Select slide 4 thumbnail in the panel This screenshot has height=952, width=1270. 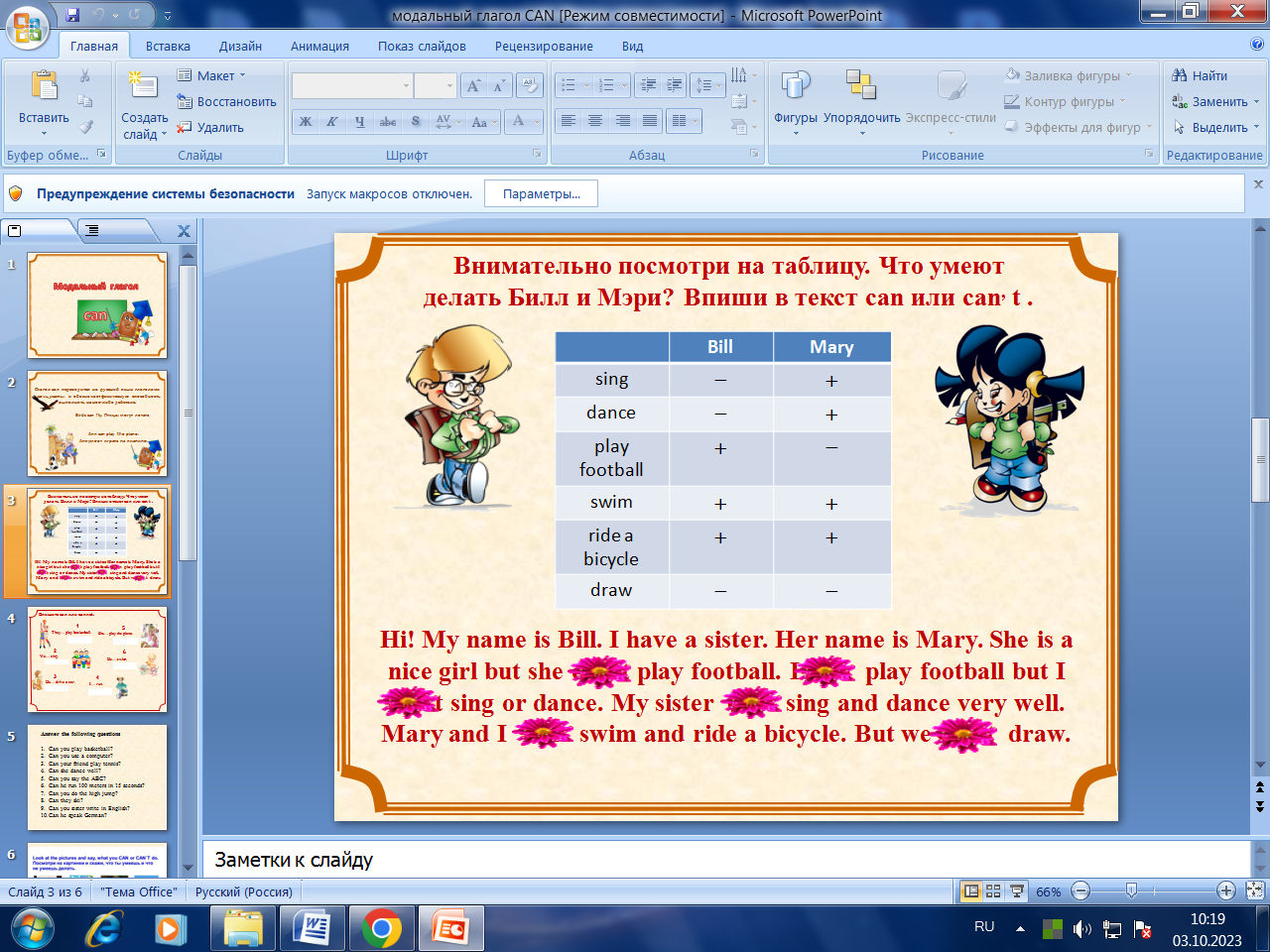(x=97, y=659)
